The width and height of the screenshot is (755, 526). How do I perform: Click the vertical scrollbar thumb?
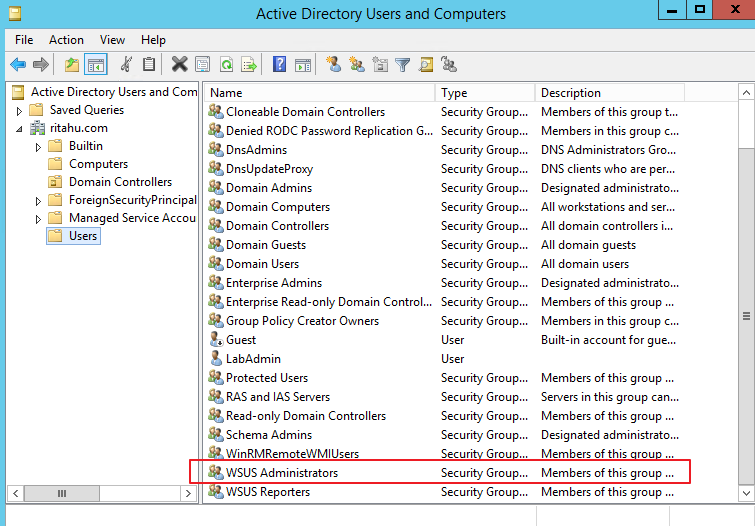coord(746,316)
